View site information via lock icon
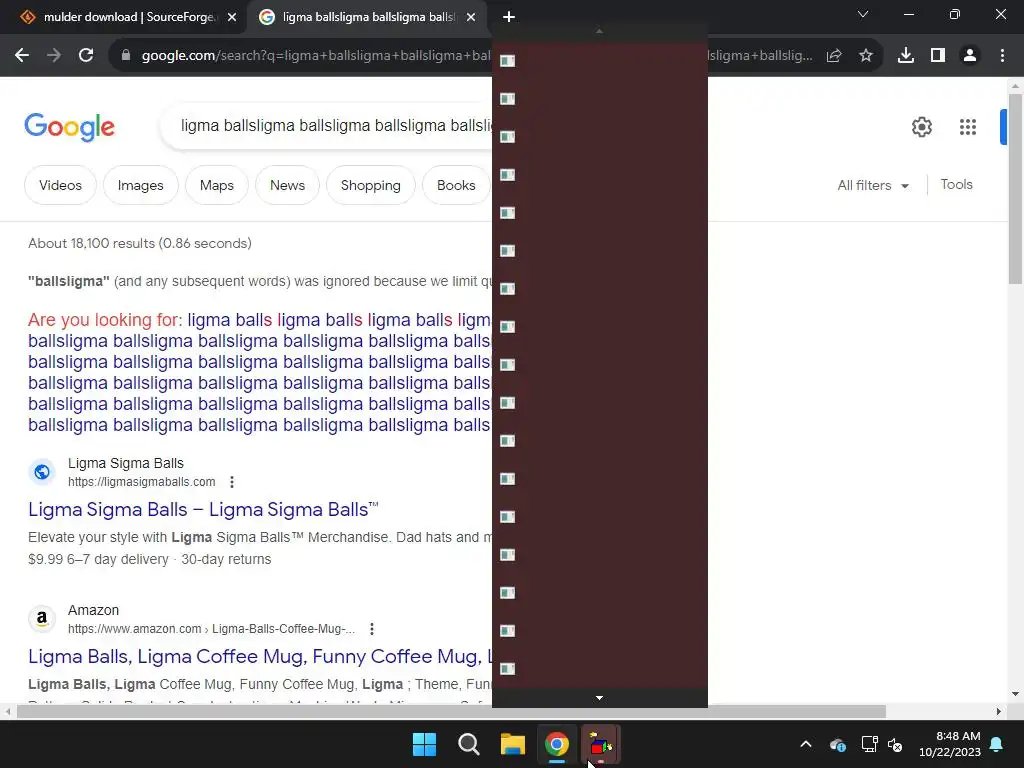This screenshot has width=1024, height=768. pyautogui.click(x=126, y=56)
